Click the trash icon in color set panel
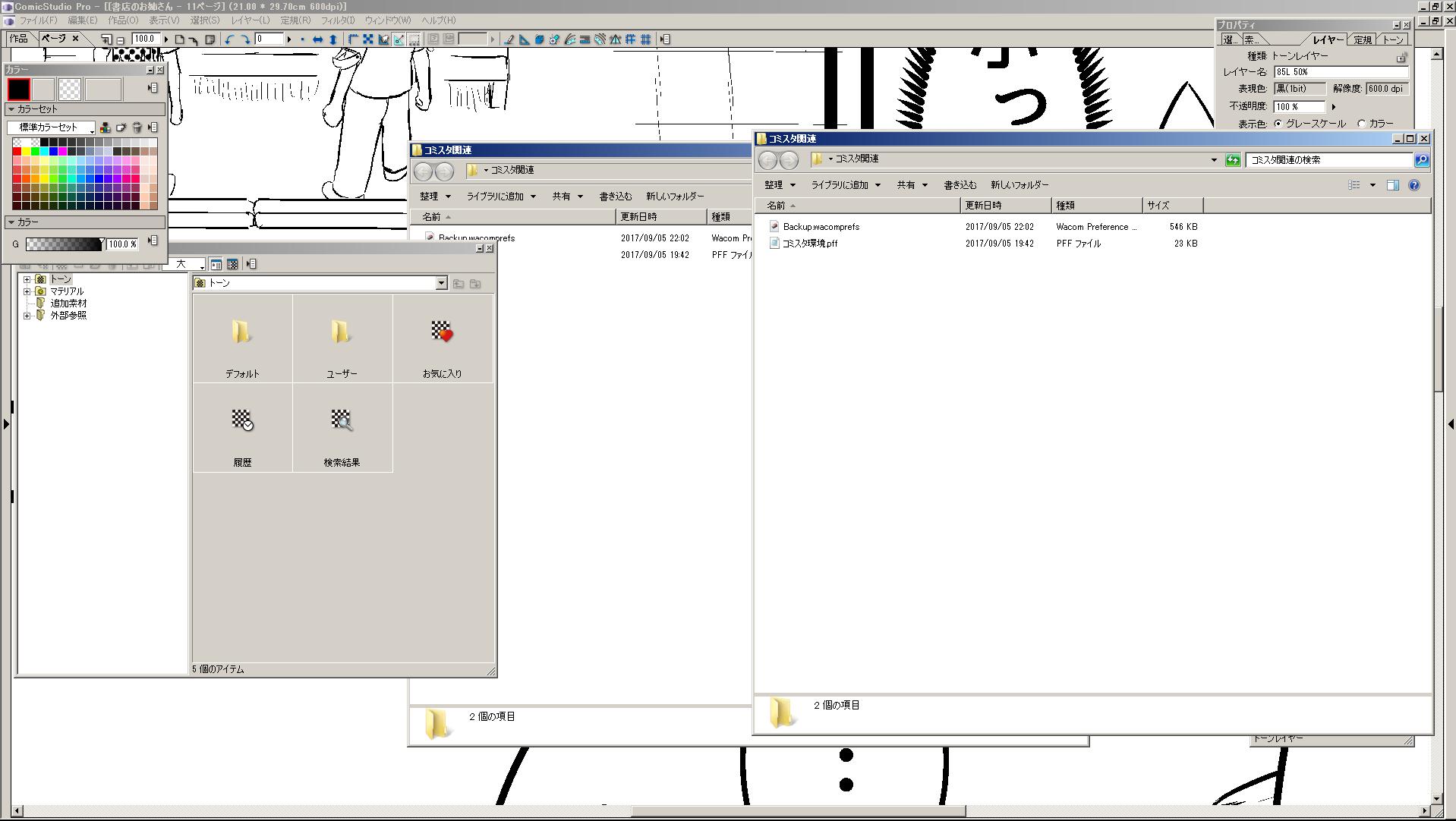This screenshot has width=1456, height=821. [137, 127]
